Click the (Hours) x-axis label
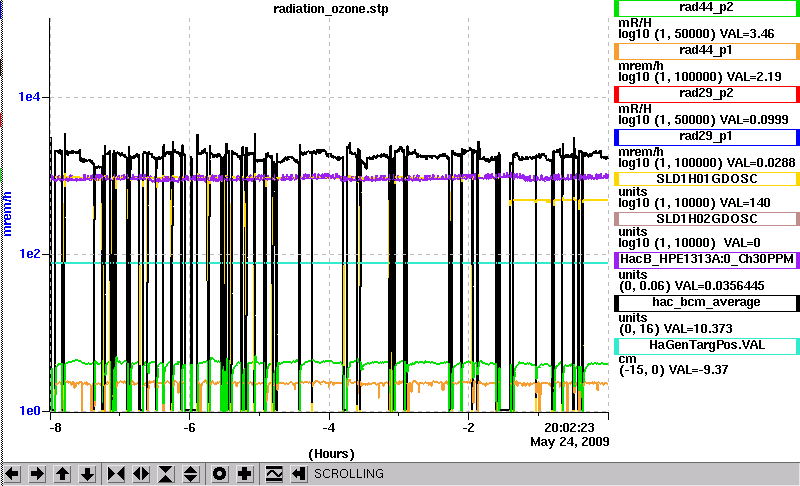 click(331, 454)
